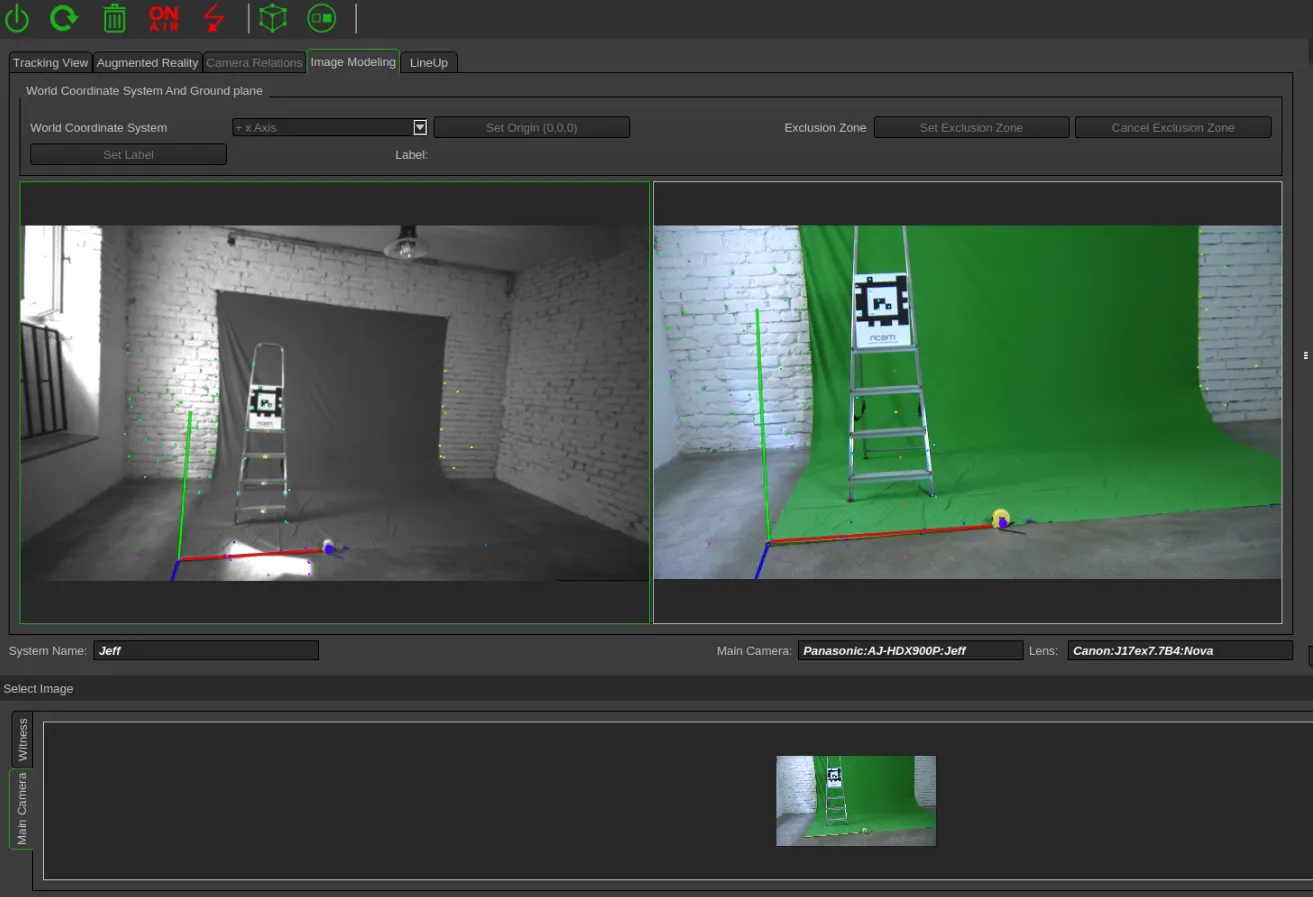Switch to the Tracking View tab
This screenshot has height=897, width=1313.
point(51,63)
